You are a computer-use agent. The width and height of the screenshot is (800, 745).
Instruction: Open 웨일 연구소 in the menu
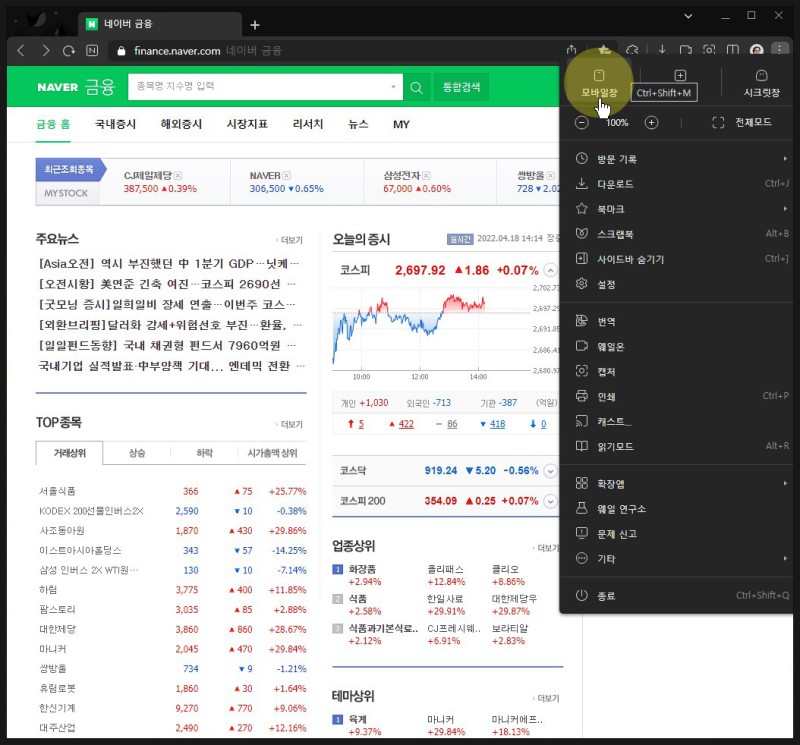point(677,508)
